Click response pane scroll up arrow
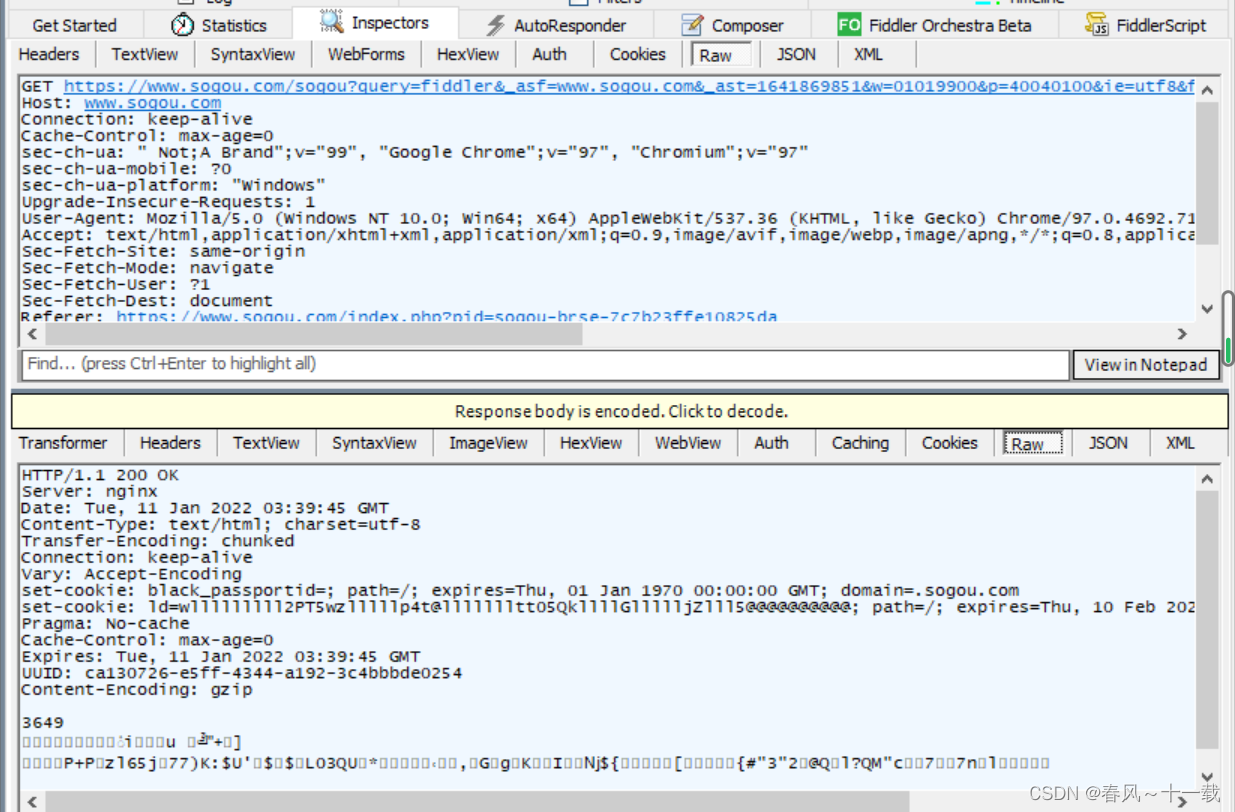The height and width of the screenshot is (812, 1235). 1207,481
